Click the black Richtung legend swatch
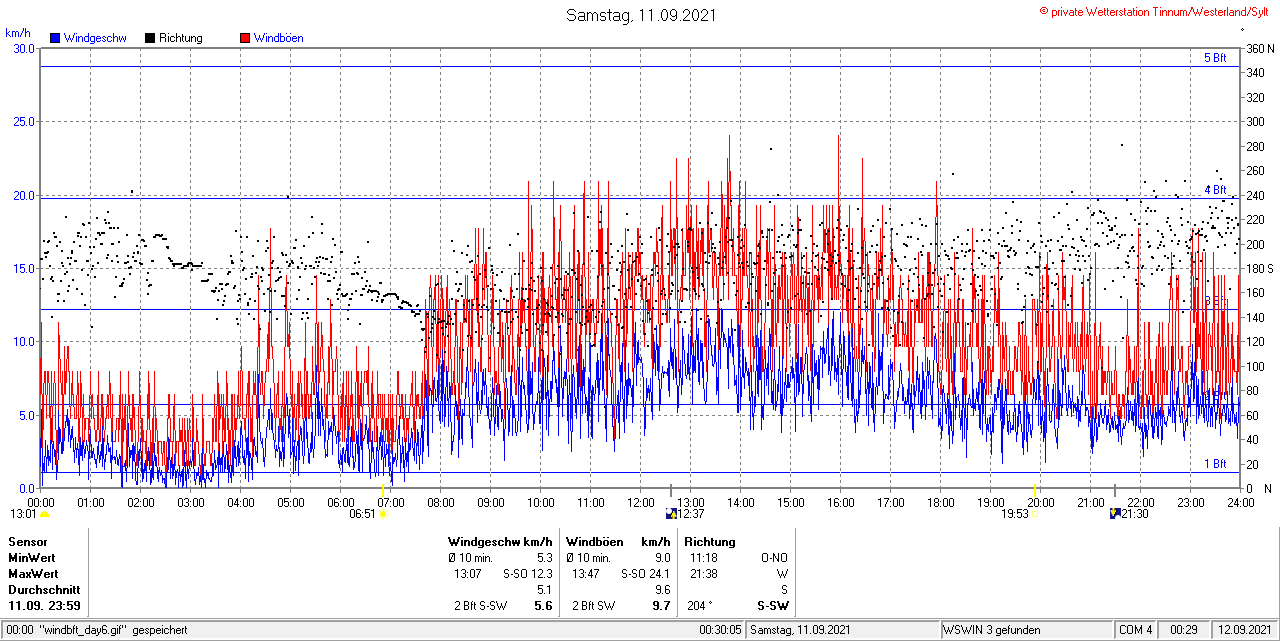 (x=149, y=38)
